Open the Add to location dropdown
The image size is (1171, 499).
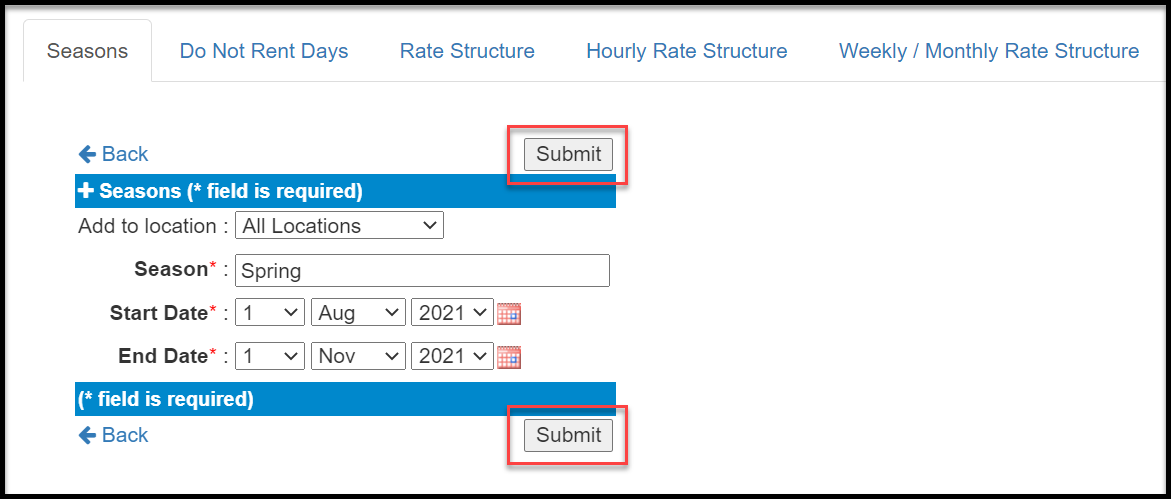340,226
